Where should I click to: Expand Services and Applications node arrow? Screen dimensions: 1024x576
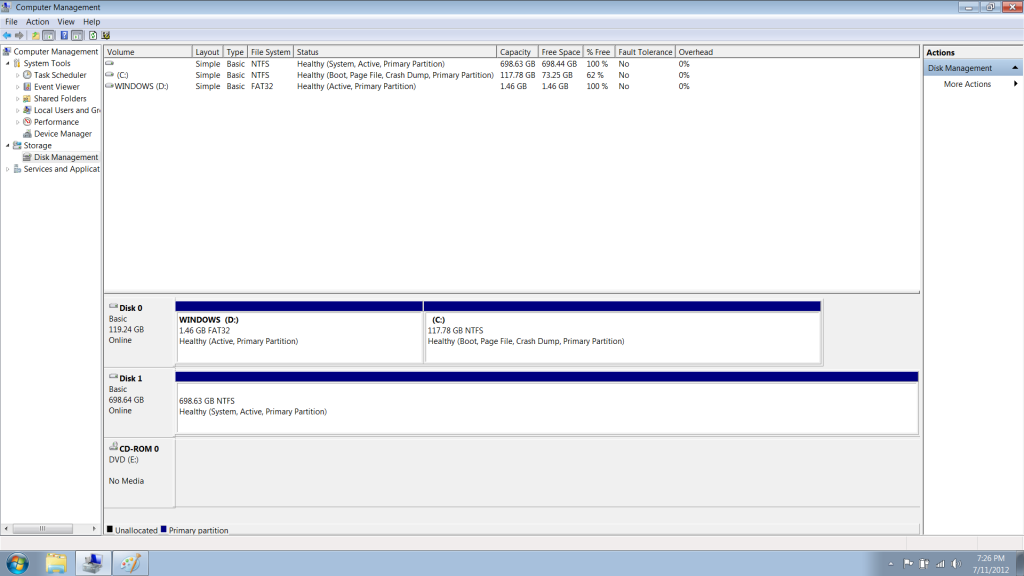click(x=8, y=169)
